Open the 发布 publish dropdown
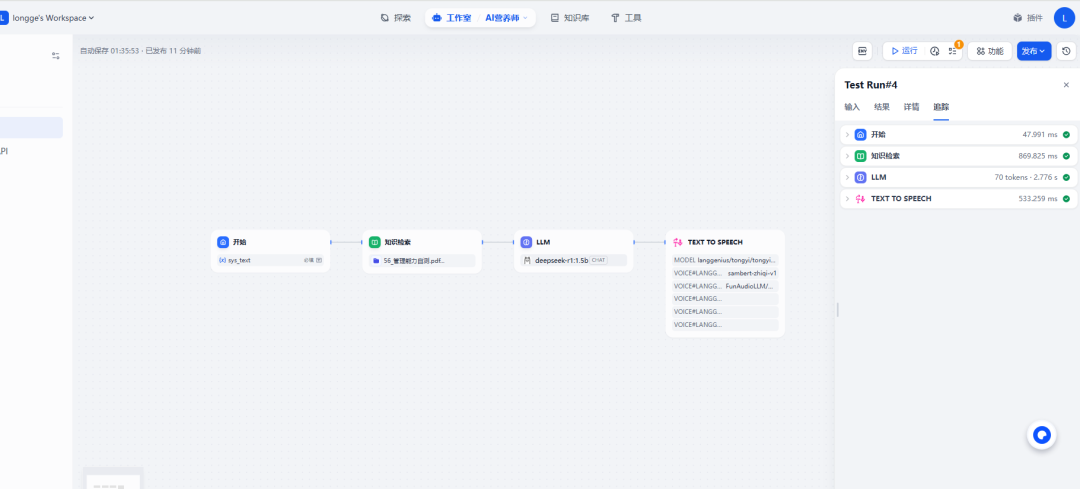Image resolution: width=1080 pixels, height=489 pixels. click(x=1034, y=51)
